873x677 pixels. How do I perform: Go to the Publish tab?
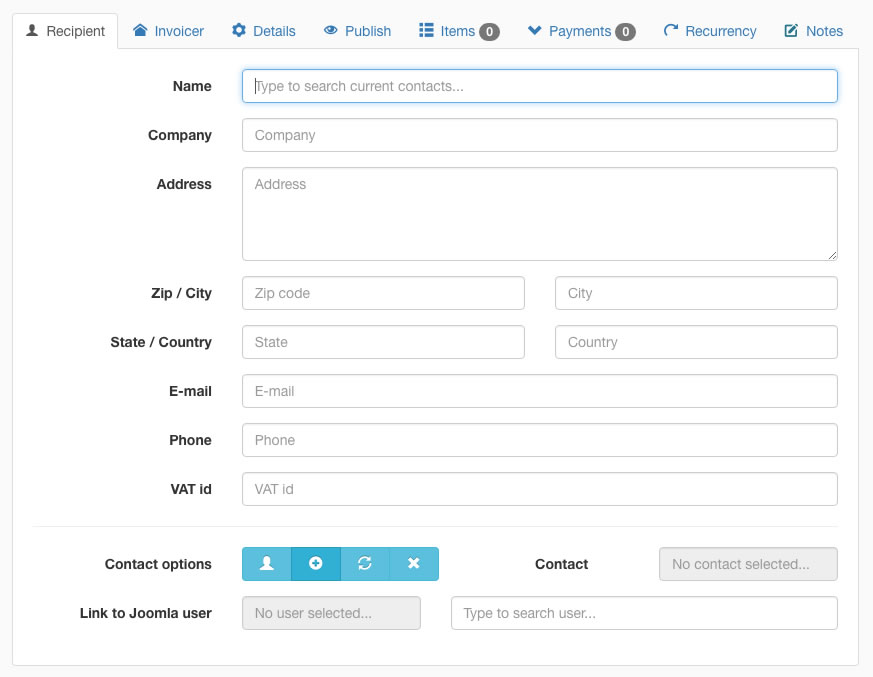pos(357,31)
